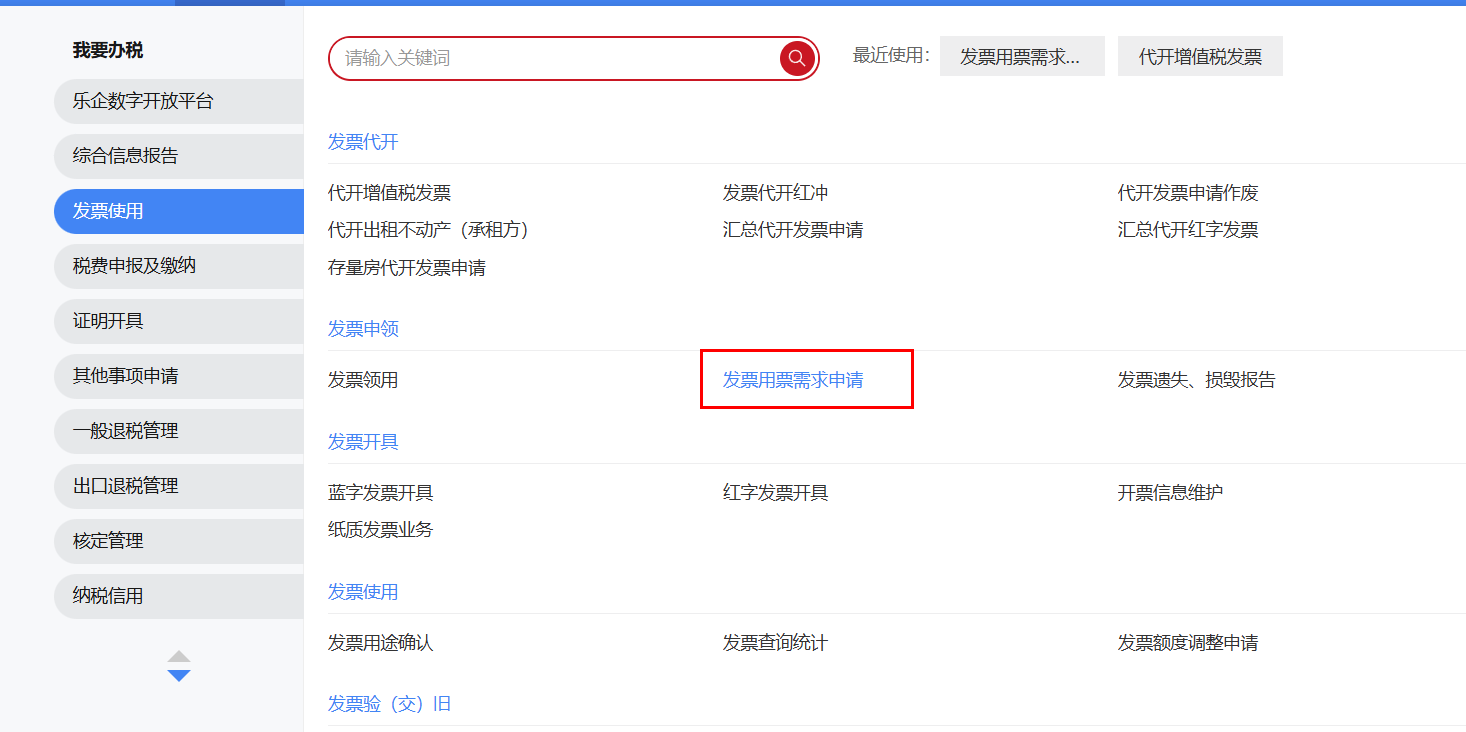Click 纸质发票业务 link
The height and width of the screenshot is (732, 1466).
point(380,530)
